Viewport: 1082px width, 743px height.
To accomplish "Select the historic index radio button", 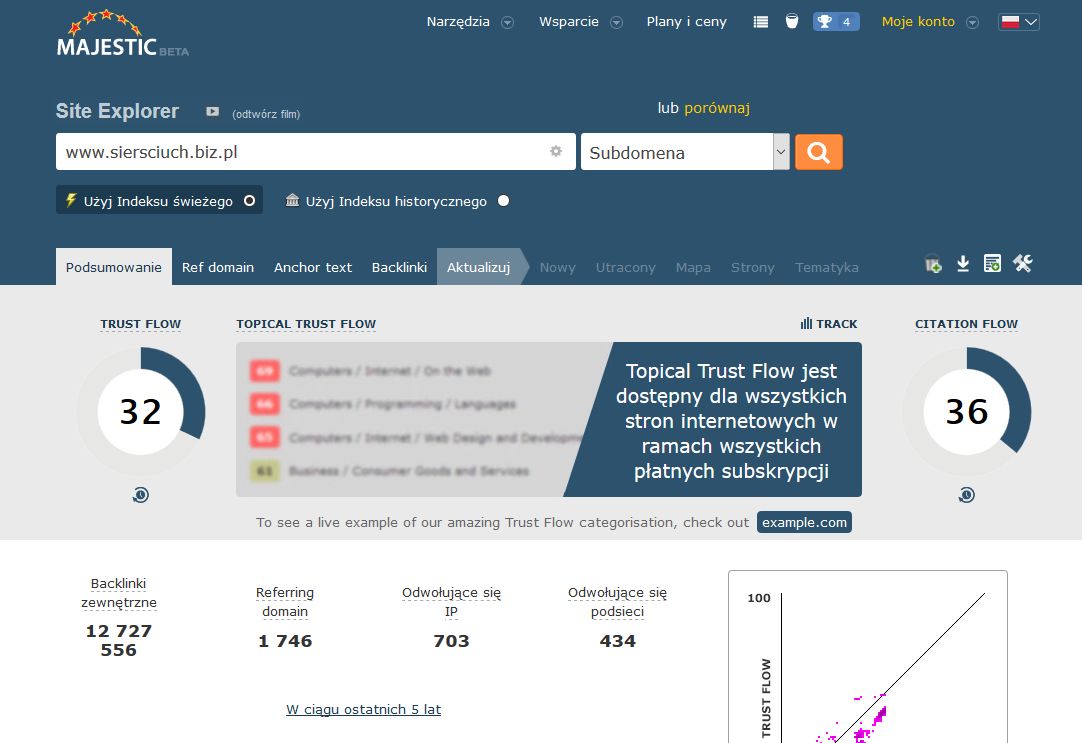I will 504,201.
